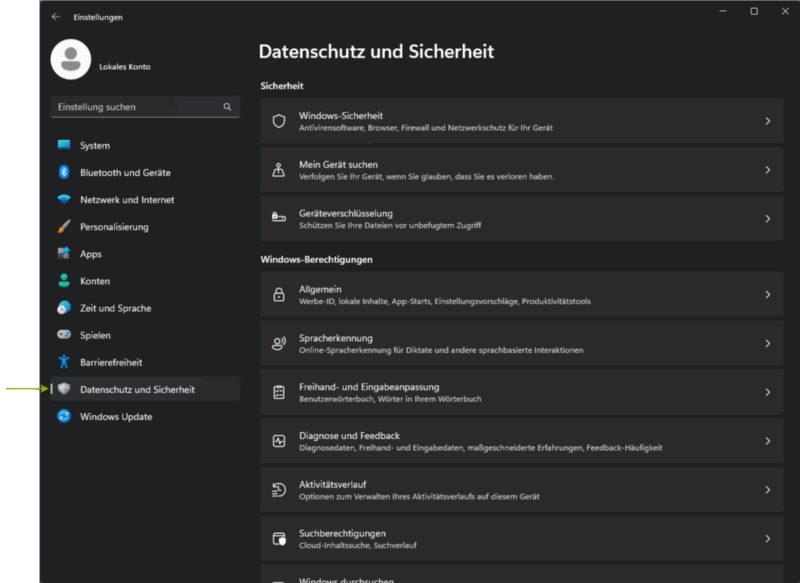Screen dimensions: 800x583
Task: Expand Windows-Sicherheit with its chevron
Action: 767,121
